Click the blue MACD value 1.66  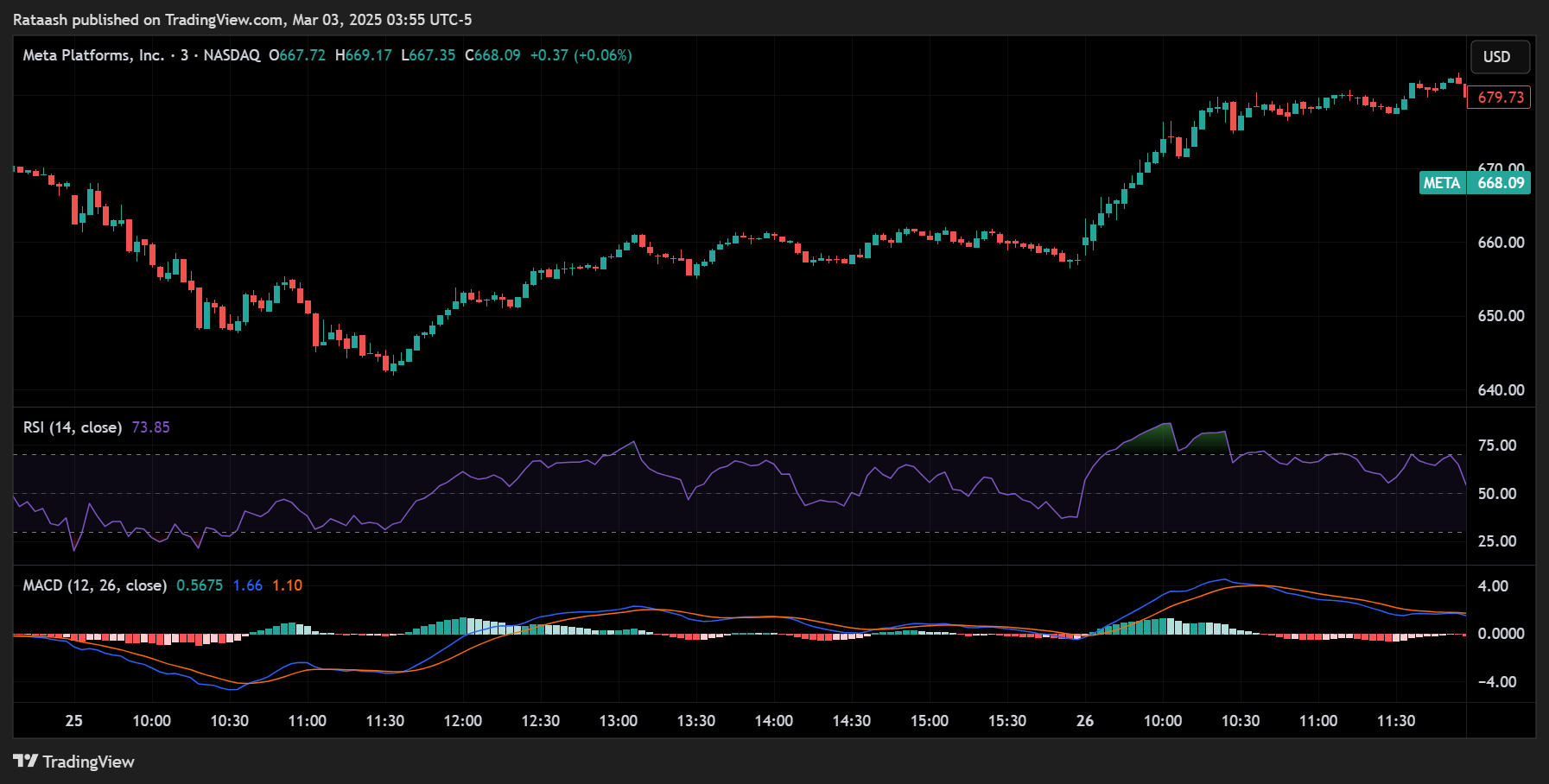[x=248, y=585]
